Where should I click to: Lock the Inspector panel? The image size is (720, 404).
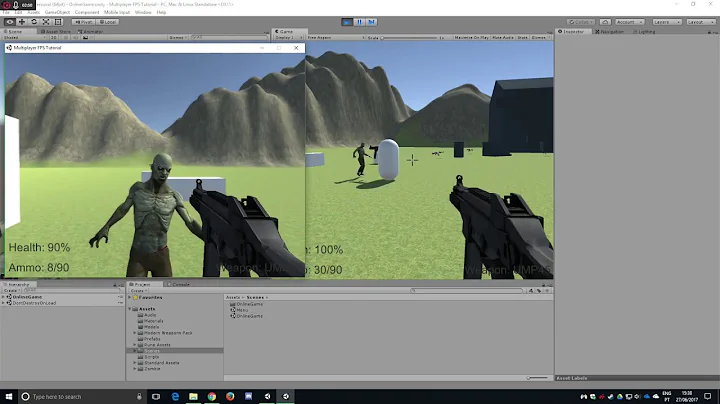(x=709, y=32)
